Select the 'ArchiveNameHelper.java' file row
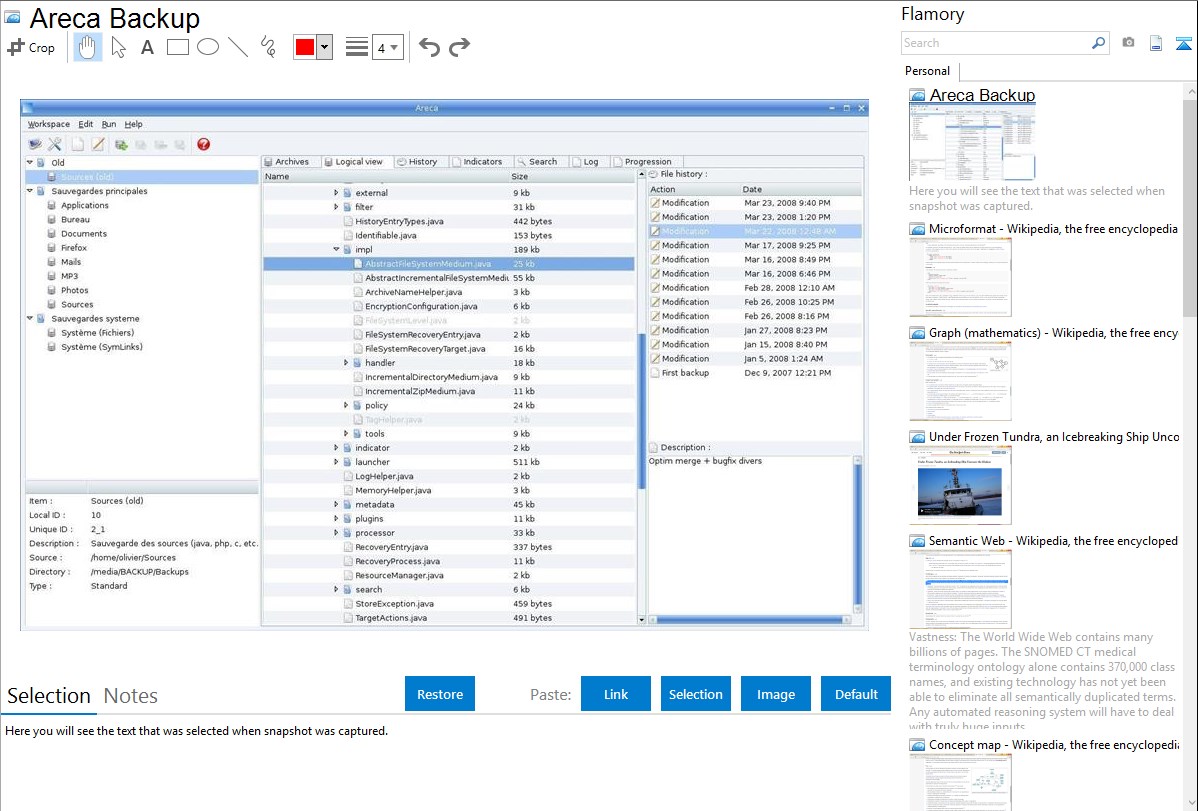The image size is (1198, 811). pyautogui.click(x=449, y=292)
